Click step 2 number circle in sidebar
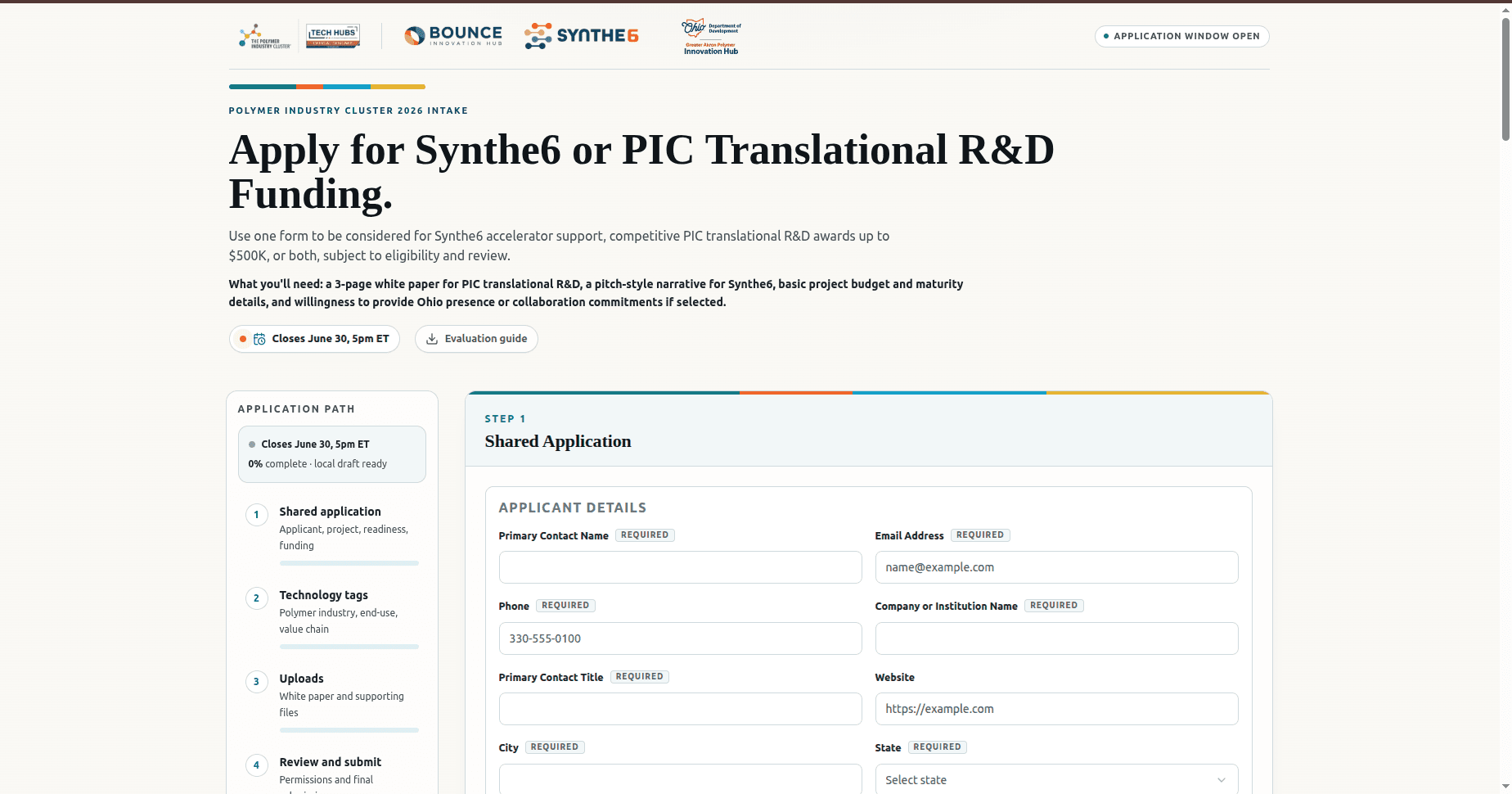 (256, 598)
